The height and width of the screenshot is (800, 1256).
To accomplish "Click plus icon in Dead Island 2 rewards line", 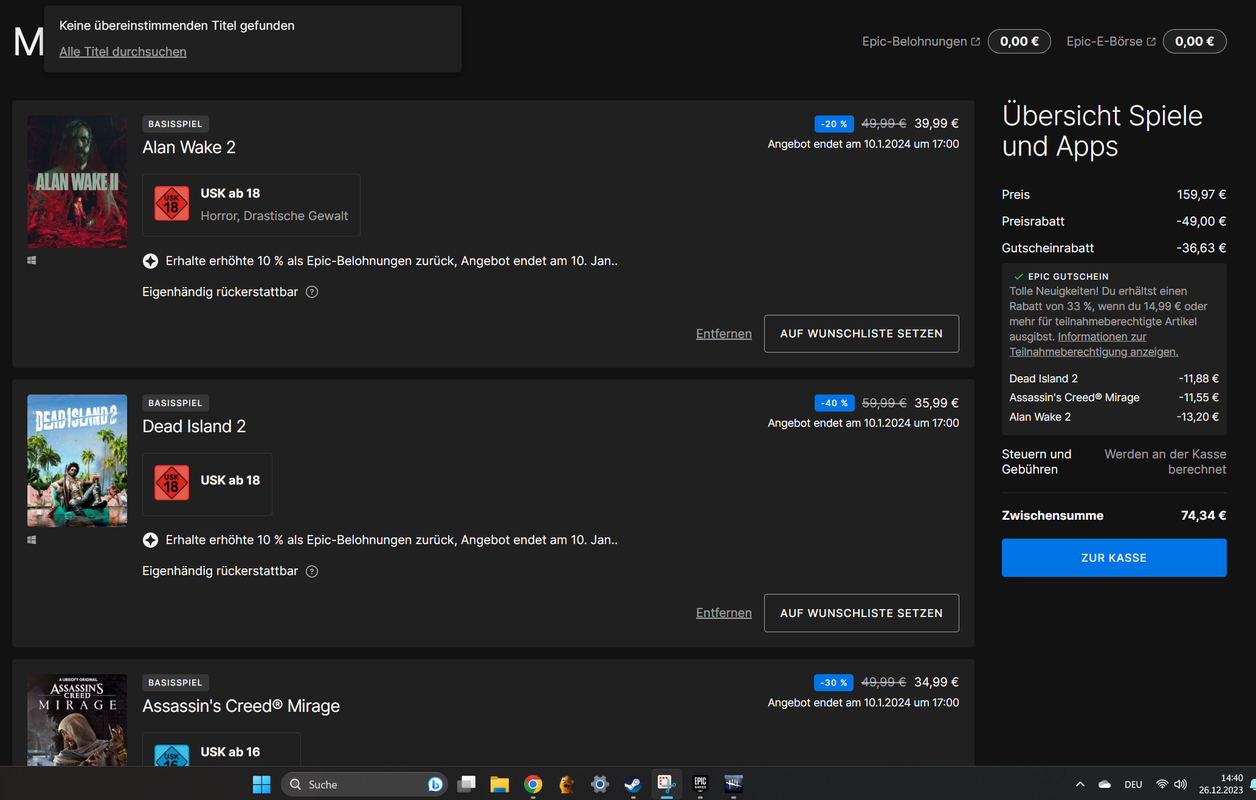I will (x=150, y=540).
